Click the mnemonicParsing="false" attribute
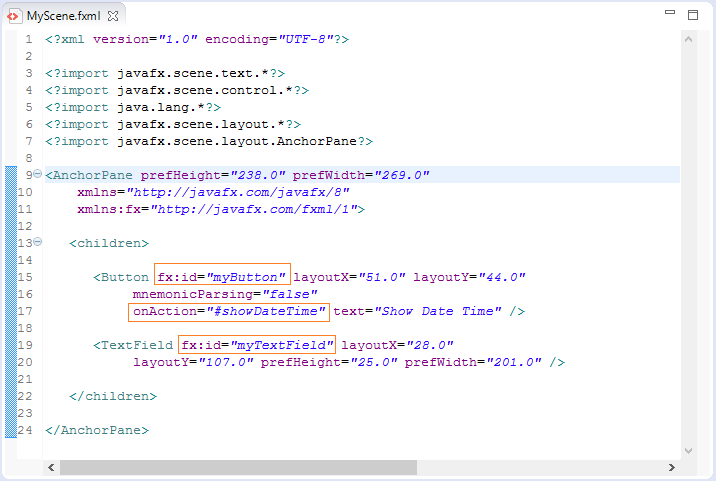This screenshot has width=716, height=481. pyautogui.click(x=225, y=294)
